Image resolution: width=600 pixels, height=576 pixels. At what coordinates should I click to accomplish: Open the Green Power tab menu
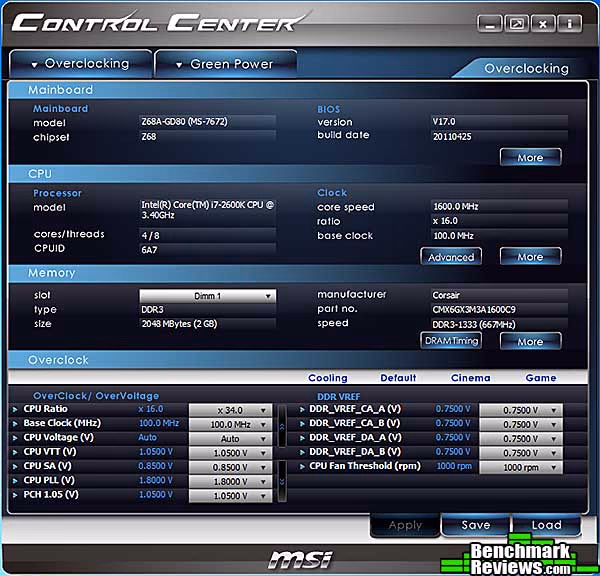pos(226,64)
